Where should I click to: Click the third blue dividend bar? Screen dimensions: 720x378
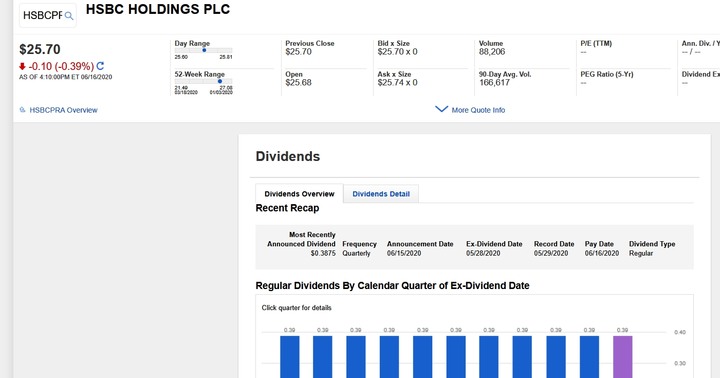[356, 357]
